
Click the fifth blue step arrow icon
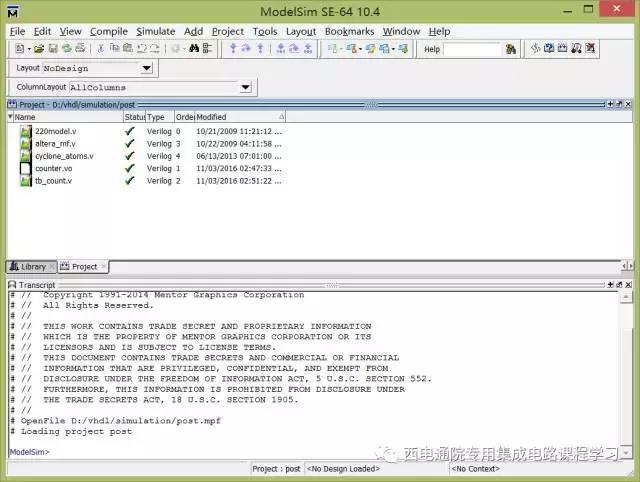click(x=294, y=49)
